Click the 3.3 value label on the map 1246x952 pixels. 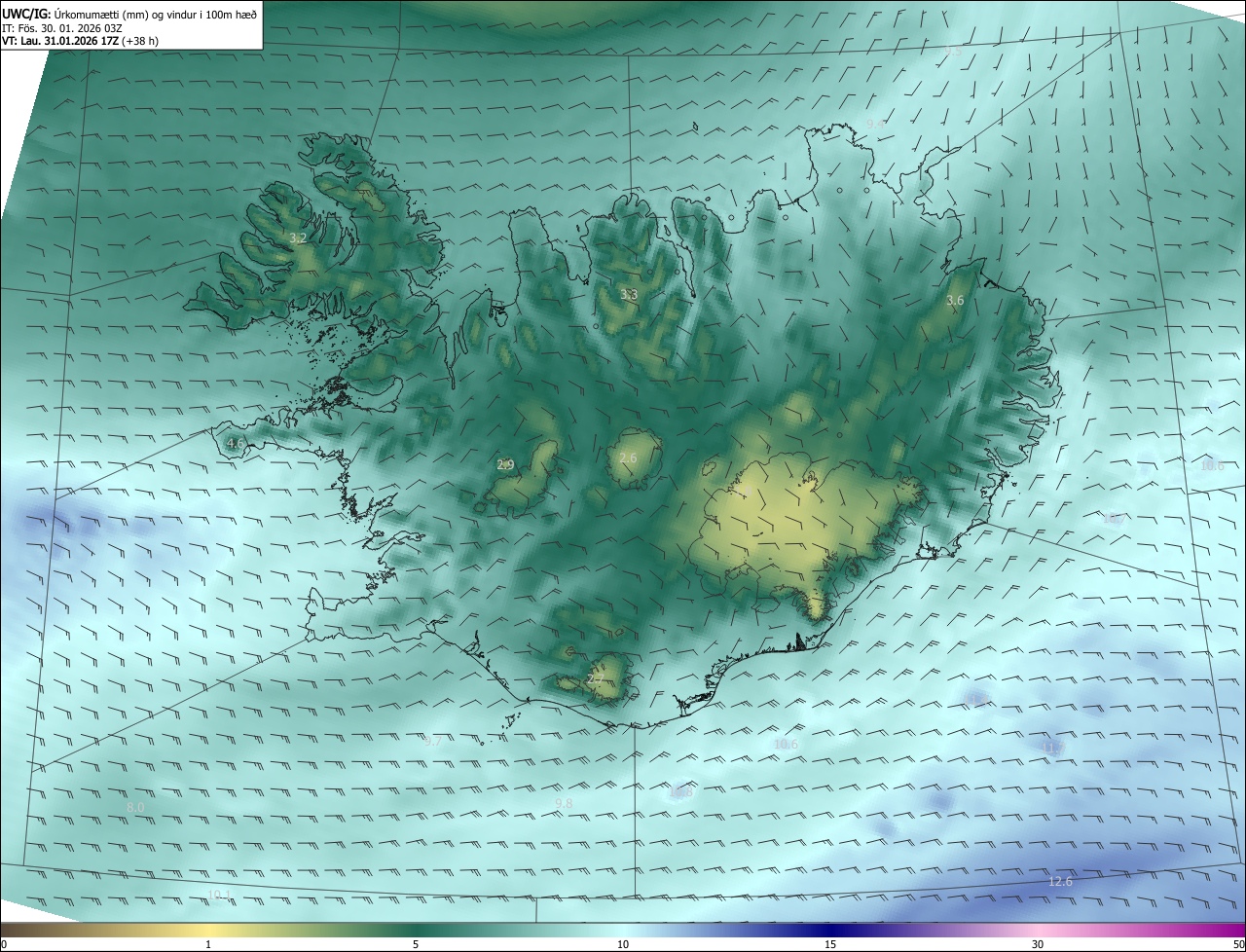click(x=629, y=294)
